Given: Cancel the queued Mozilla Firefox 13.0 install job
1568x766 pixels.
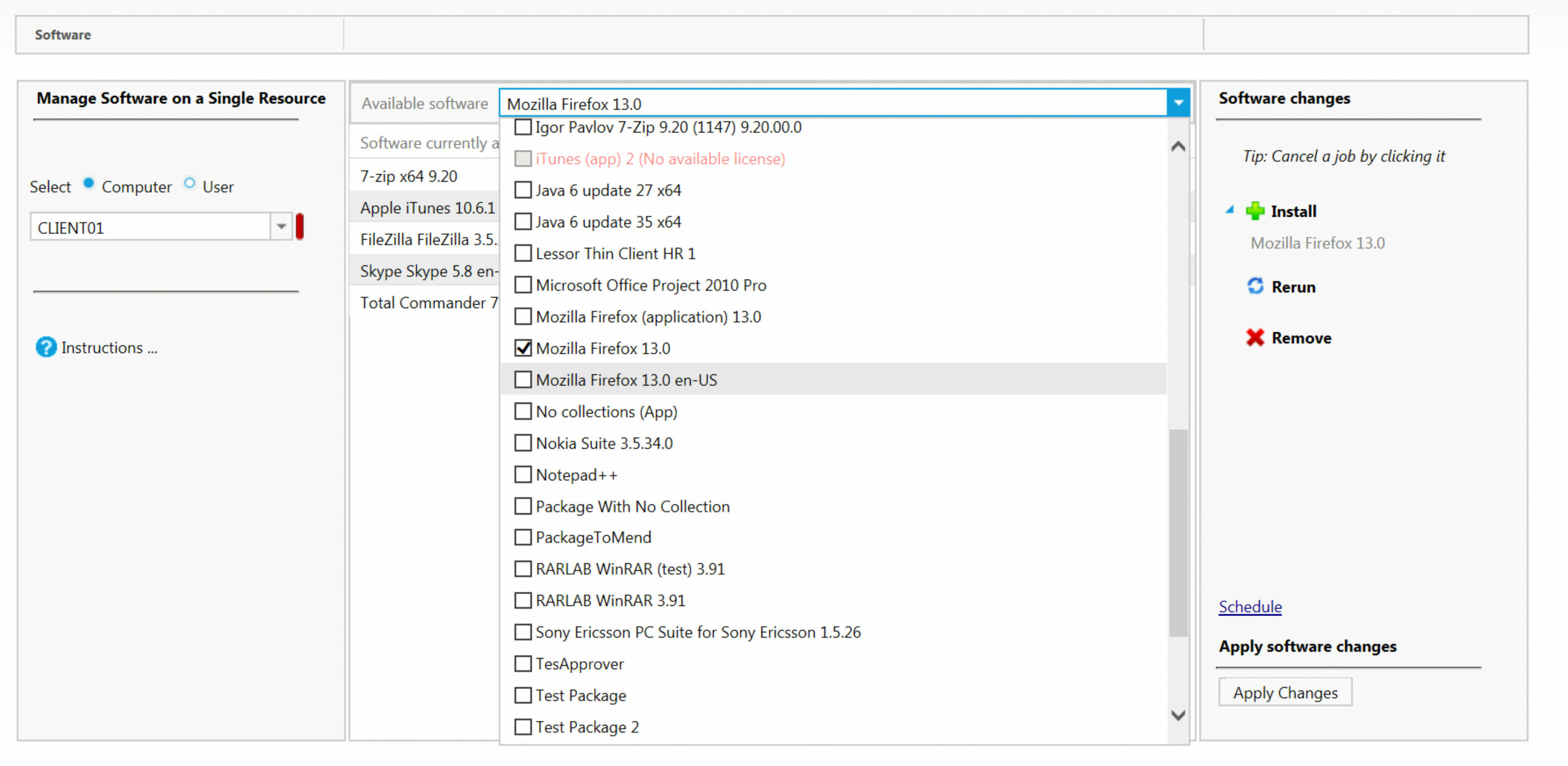Looking at the screenshot, I should click(1317, 243).
